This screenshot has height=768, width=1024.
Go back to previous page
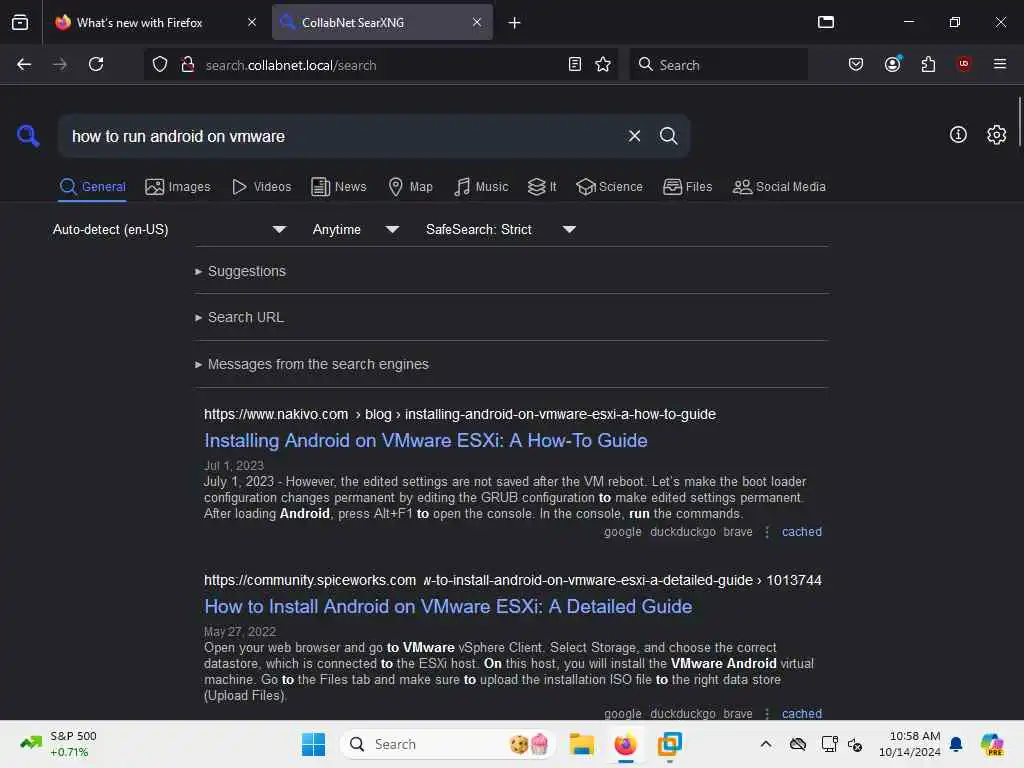pos(24,64)
